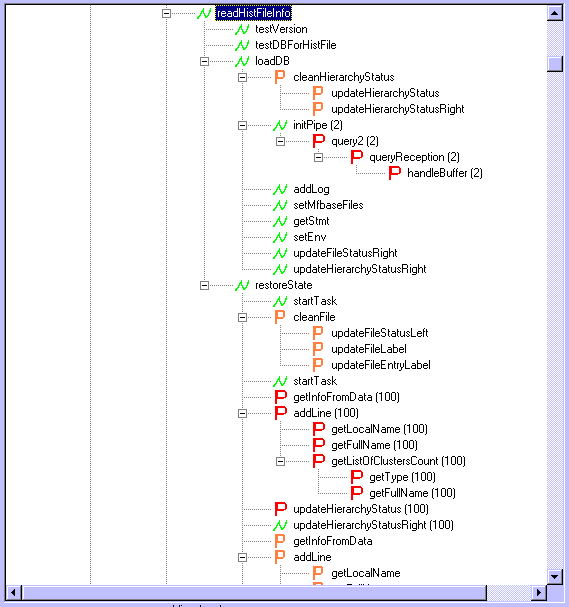Click the green icon beside updateHierarchyStatusRight (100)
This screenshot has height=607, width=569.
tap(280, 525)
